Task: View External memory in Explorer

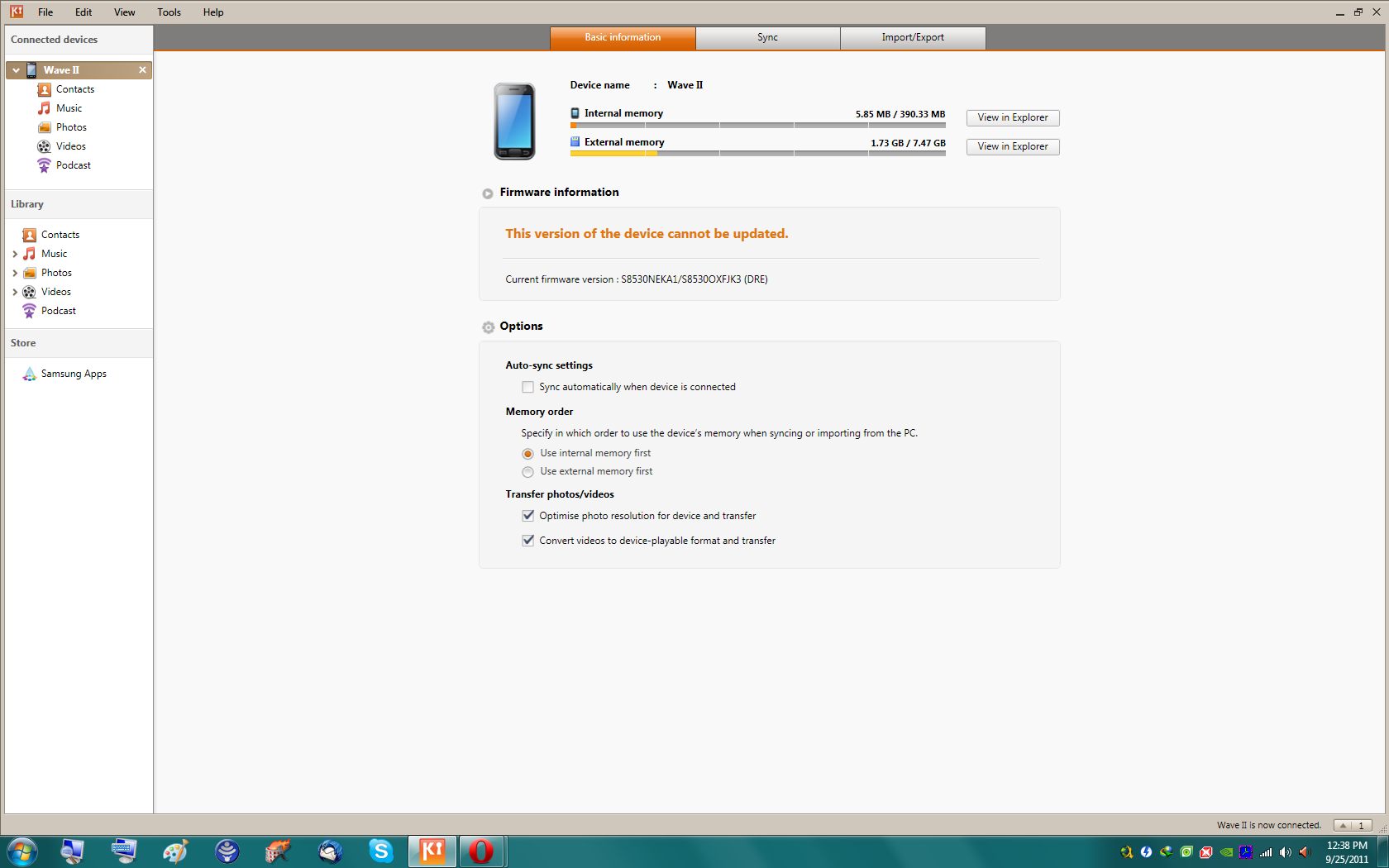Action: pos(1013,146)
